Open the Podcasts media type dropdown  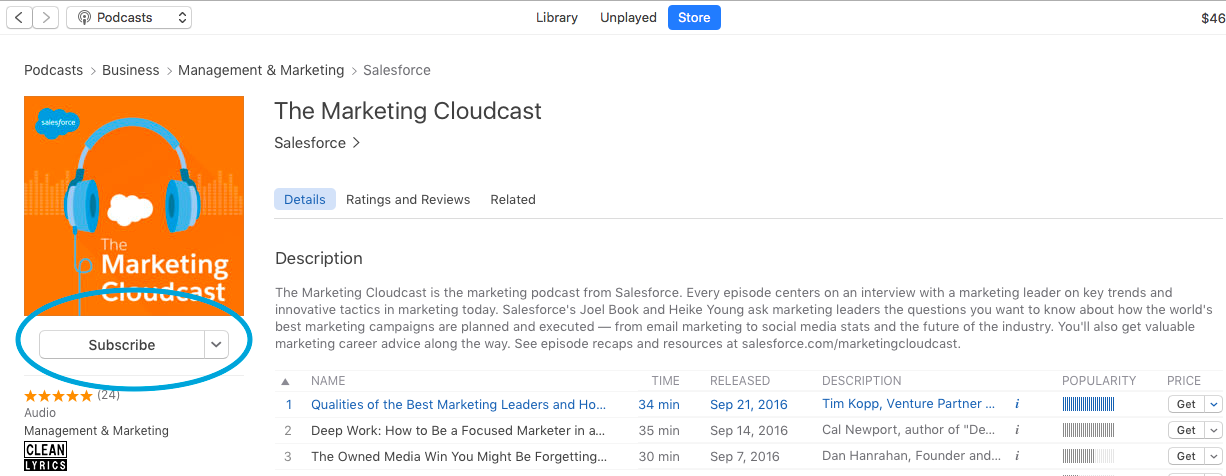tap(129, 18)
